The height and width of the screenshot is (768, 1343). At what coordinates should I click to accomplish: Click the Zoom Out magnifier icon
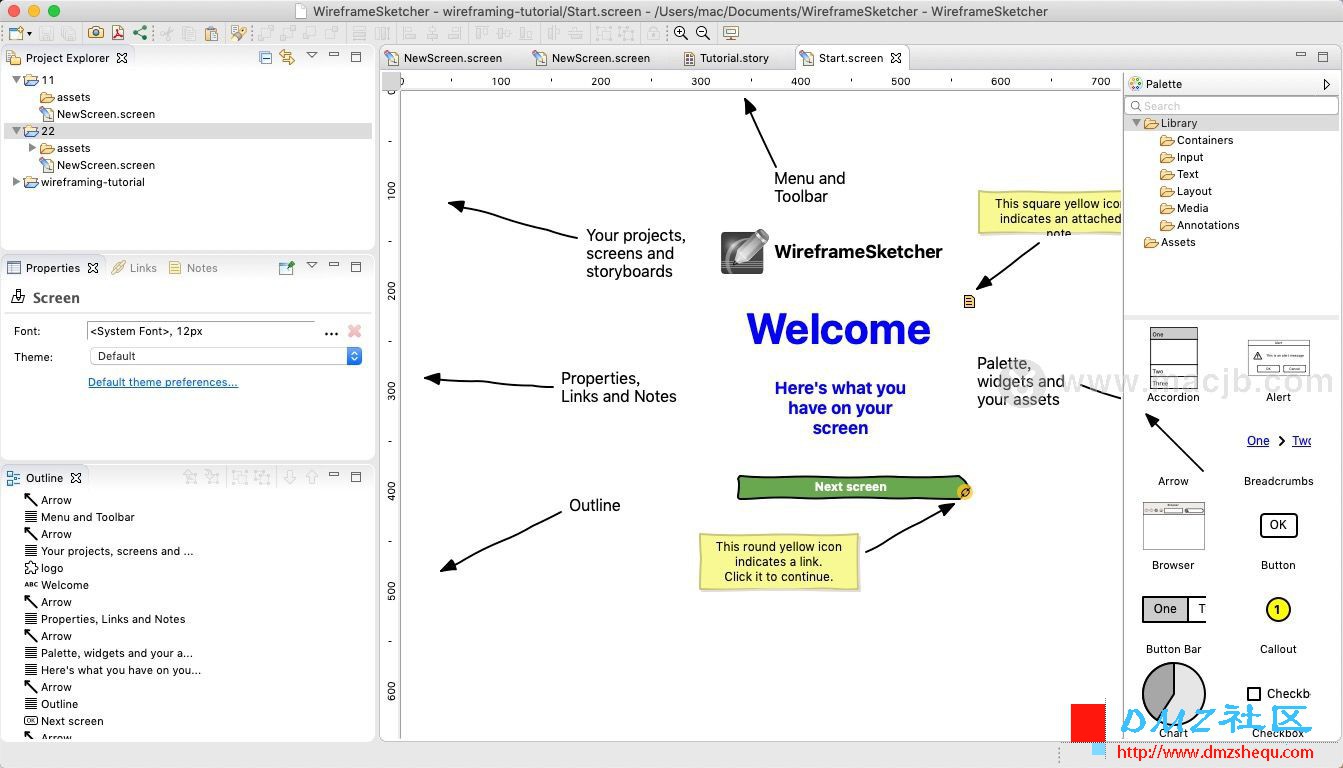pos(703,33)
